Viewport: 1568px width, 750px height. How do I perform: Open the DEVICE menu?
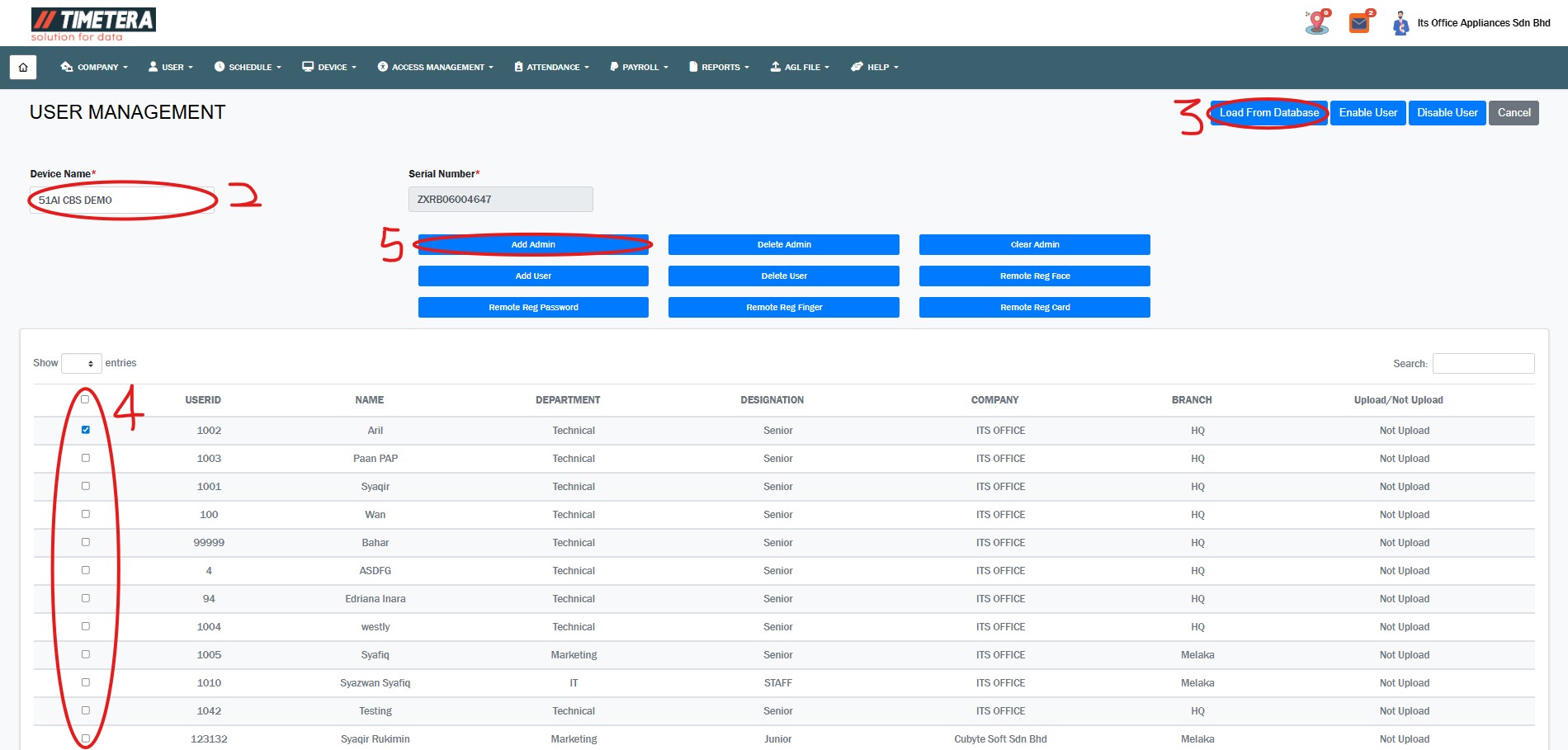coord(329,67)
